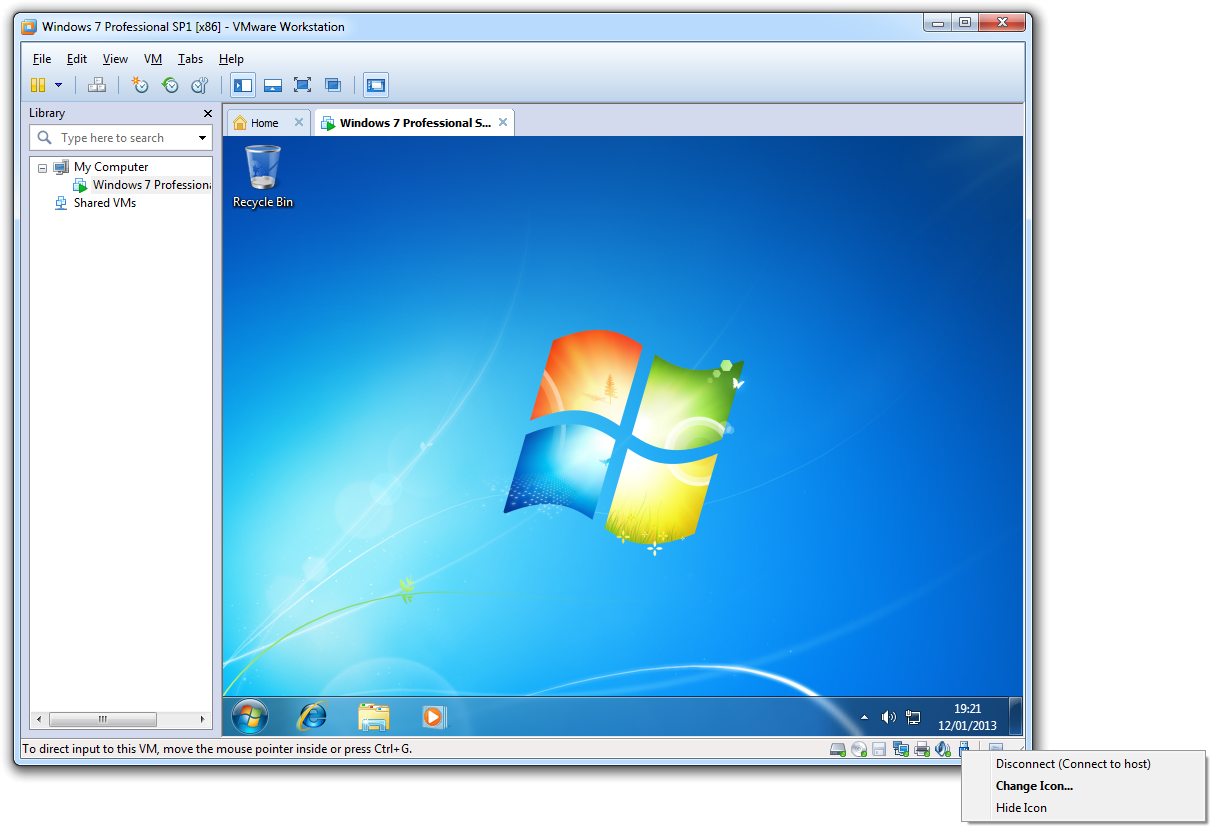Take a snapshot of the virtual machine
1211x827 pixels.
(140, 86)
